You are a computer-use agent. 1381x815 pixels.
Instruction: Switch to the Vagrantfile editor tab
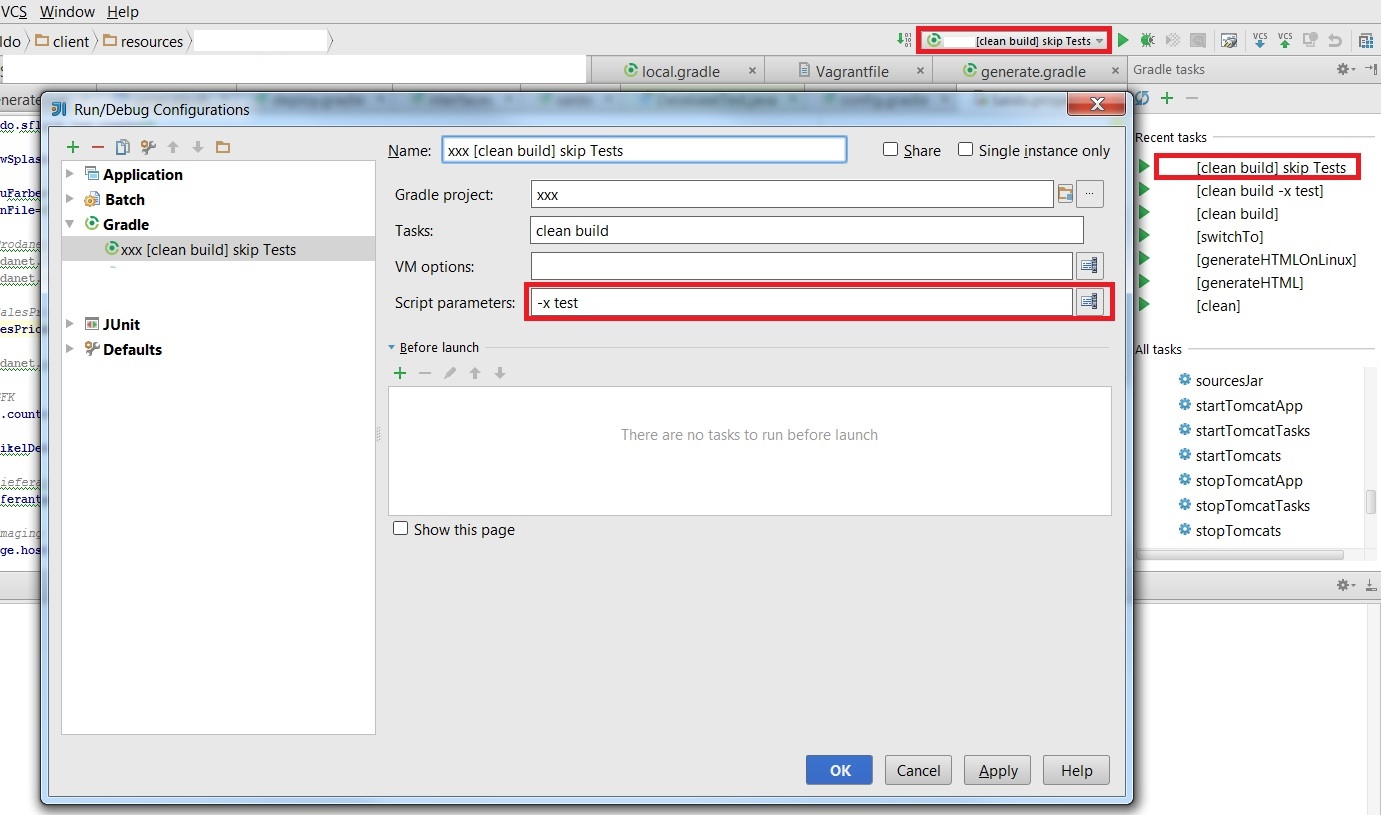coord(852,71)
